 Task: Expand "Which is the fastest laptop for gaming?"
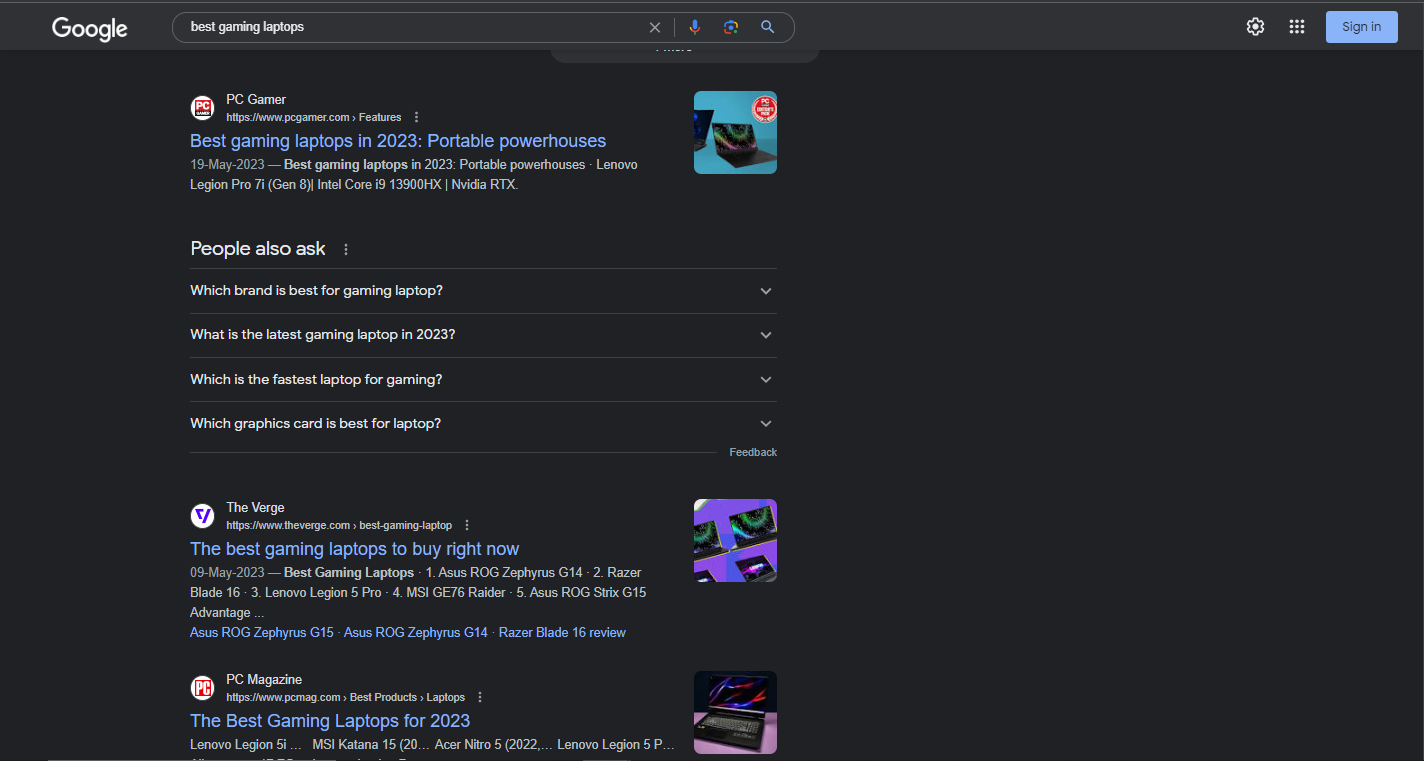(483, 380)
